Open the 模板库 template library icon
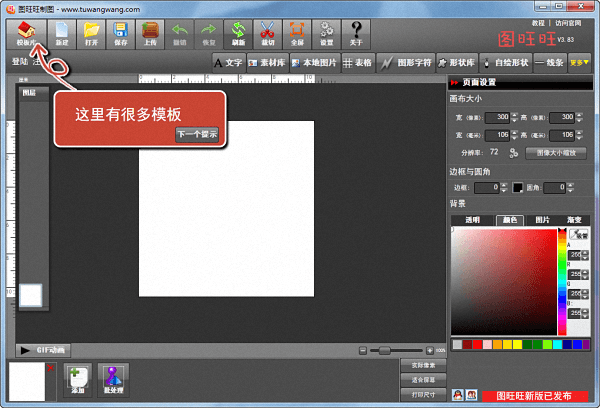Viewport: 600px width, 408px height. click(x=24, y=33)
